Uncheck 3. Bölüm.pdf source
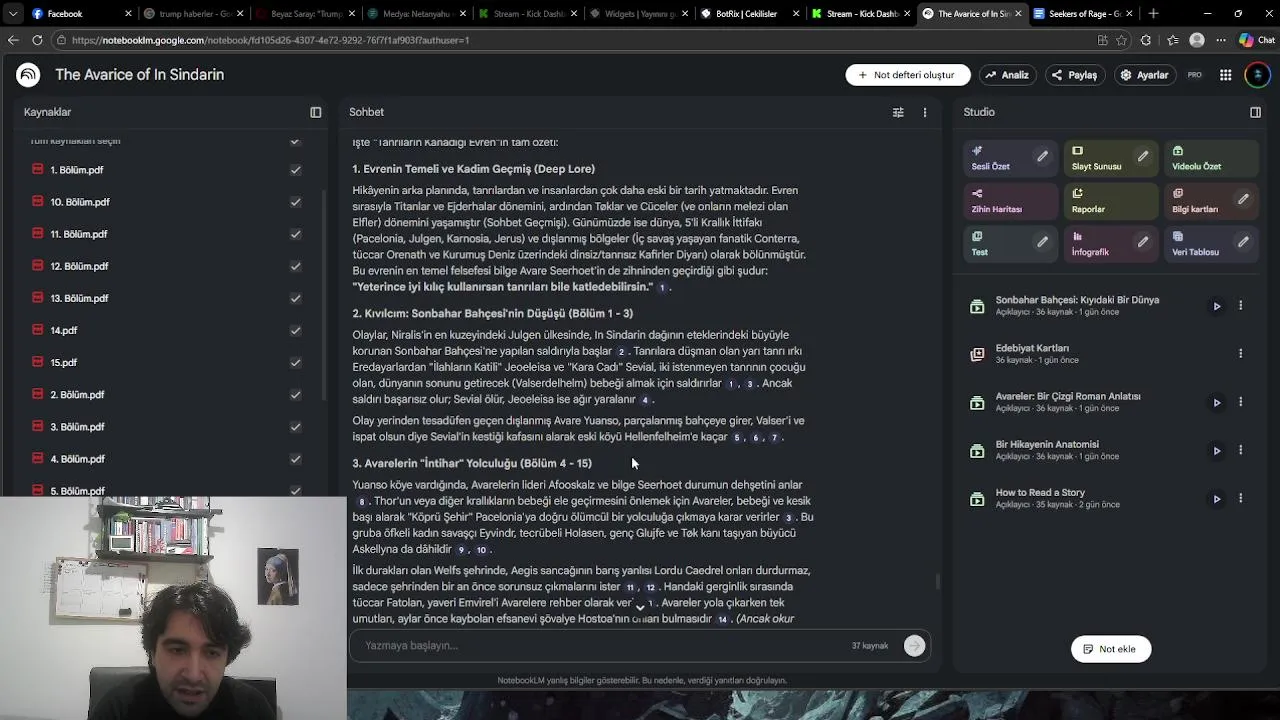 tap(295, 426)
